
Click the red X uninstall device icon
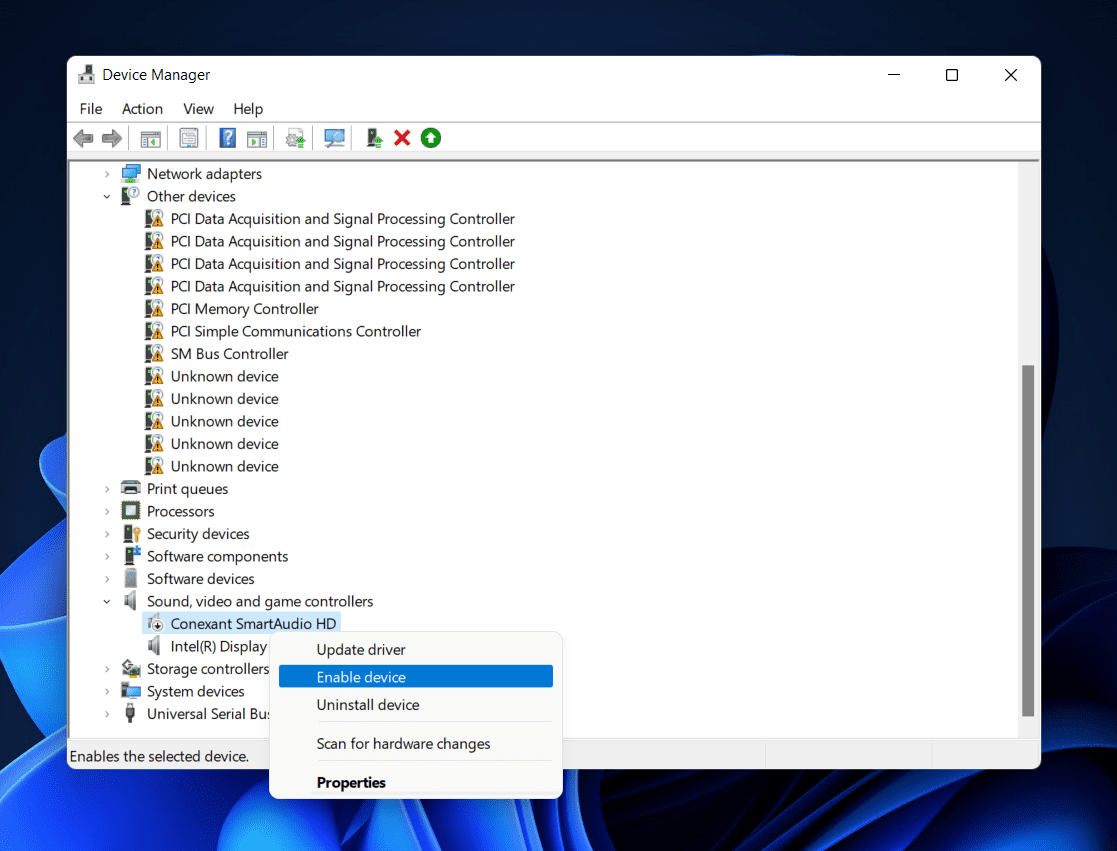tap(402, 138)
